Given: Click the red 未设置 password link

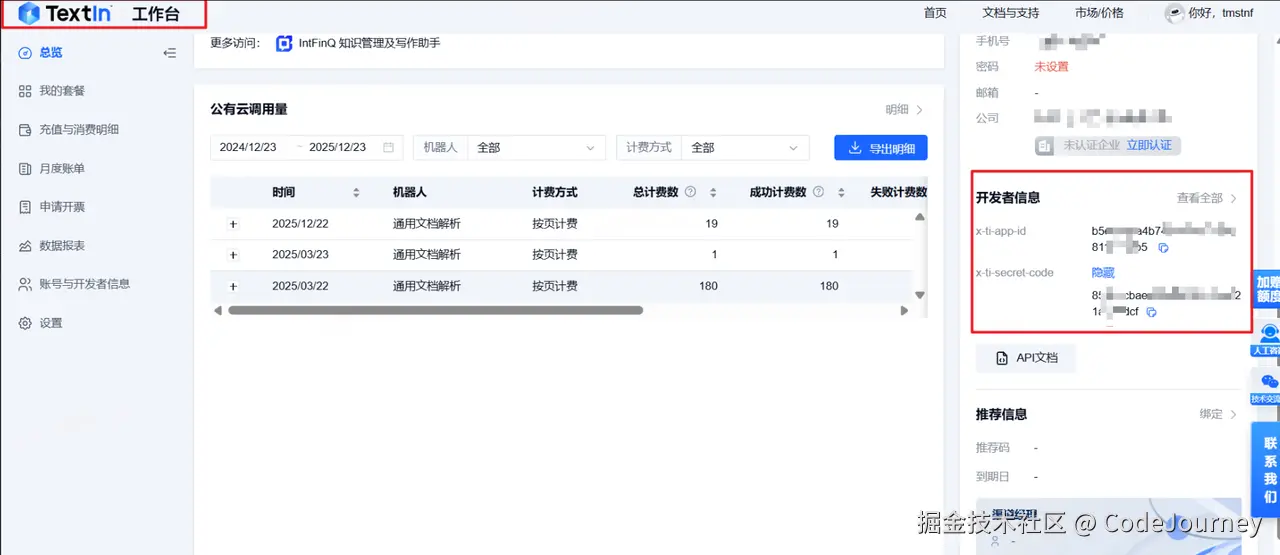Looking at the screenshot, I should point(1051,67).
